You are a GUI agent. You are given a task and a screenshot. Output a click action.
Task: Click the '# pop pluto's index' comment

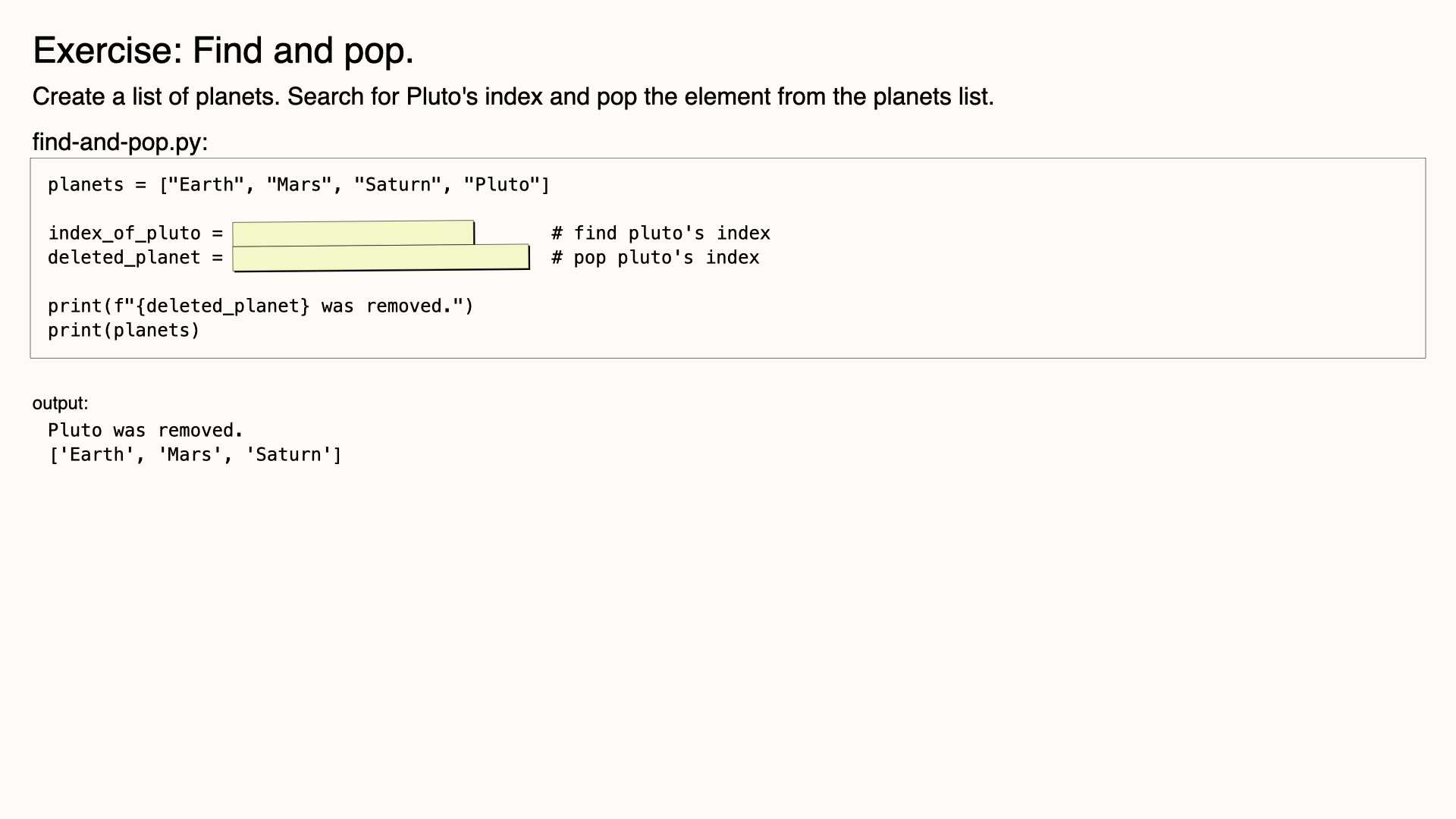pos(655,258)
